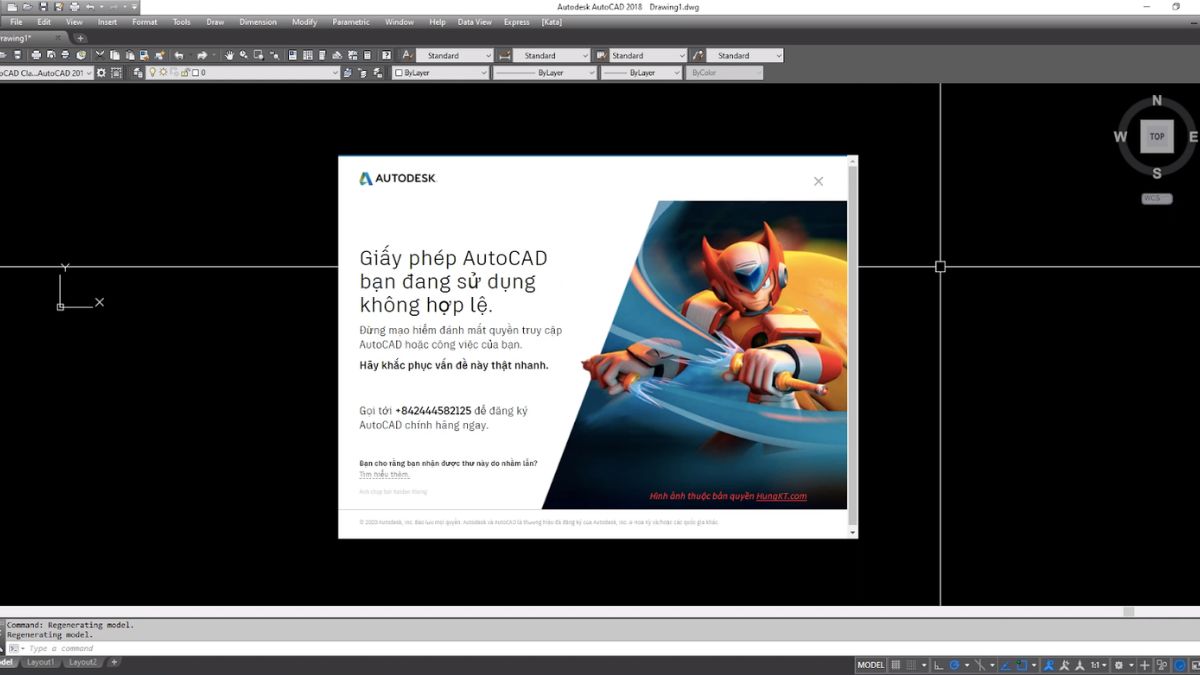This screenshot has width=1200, height=675.
Task: Open the Table Style Standard dropdown
Action: [x=648, y=55]
